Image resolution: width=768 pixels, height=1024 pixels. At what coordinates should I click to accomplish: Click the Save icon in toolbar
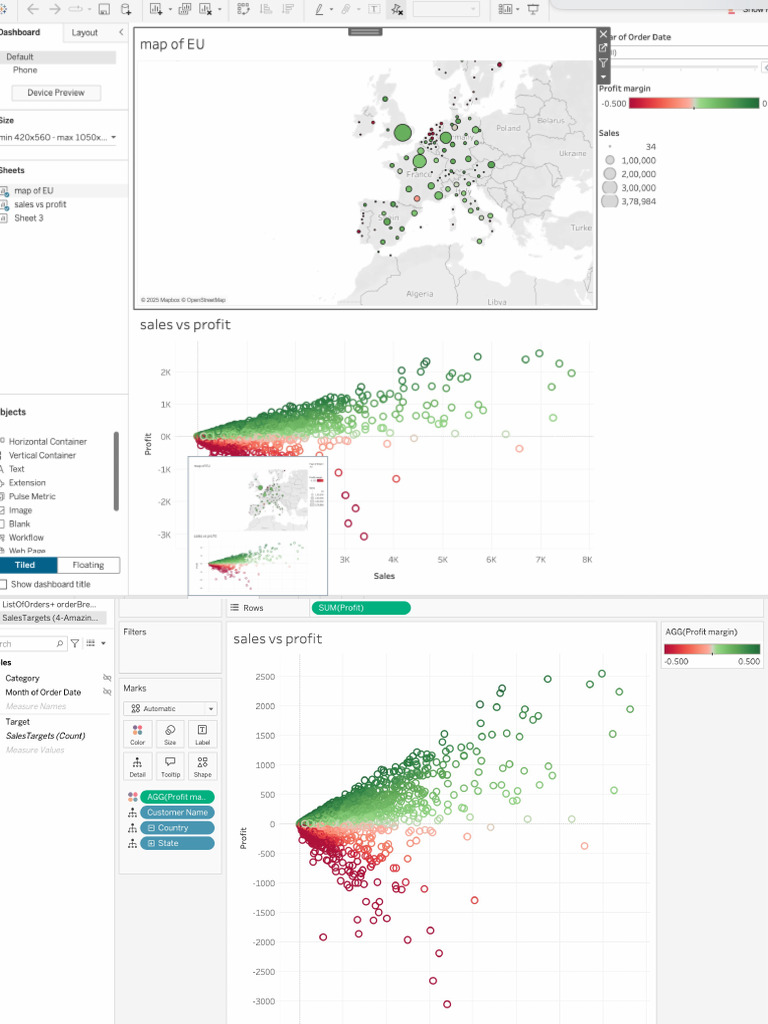(x=104, y=9)
